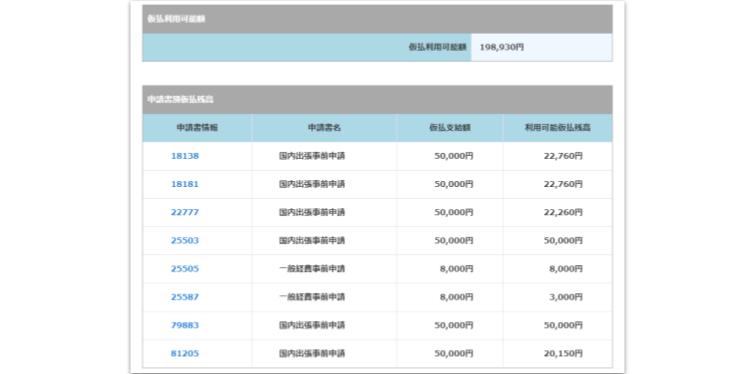Select 国内出張事前申請 name in row 79883
The height and width of the screenshot is (374, 755).
click(312, 325)
